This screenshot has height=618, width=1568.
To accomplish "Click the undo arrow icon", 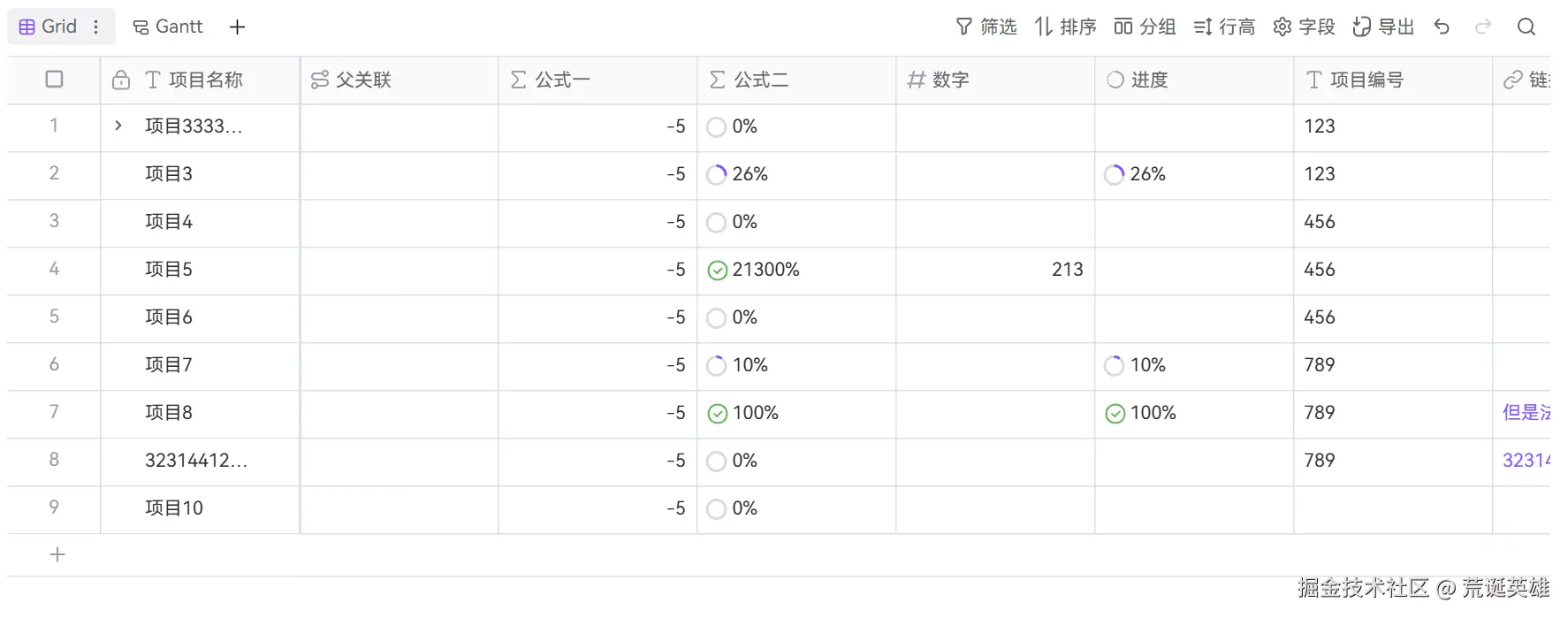I will click(x=1442, y=27).
